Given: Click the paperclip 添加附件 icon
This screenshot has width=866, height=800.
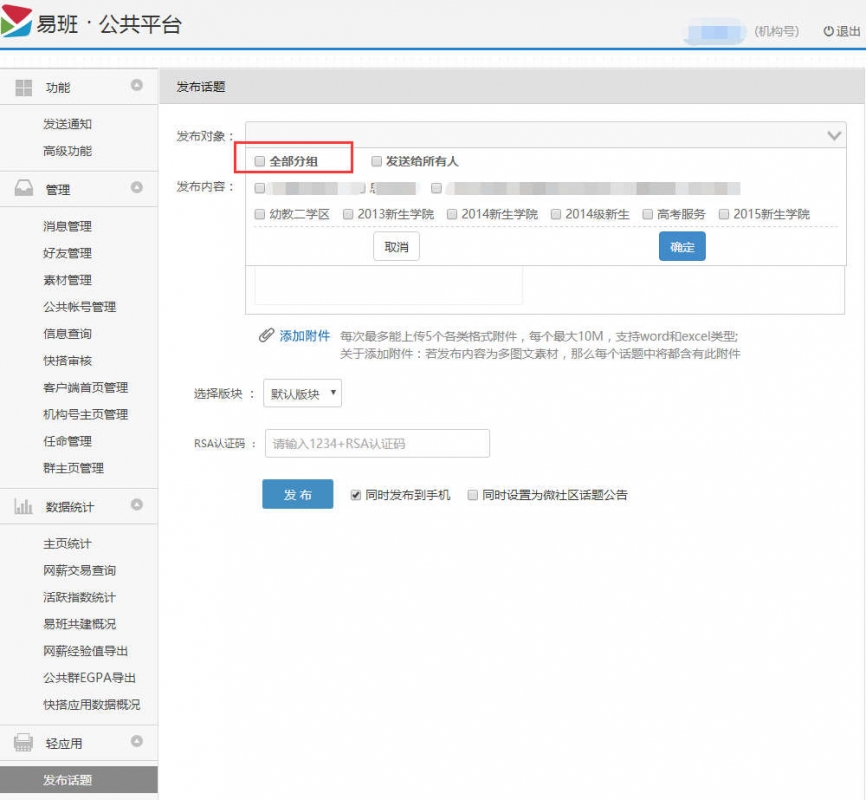Looking at the screenshot, I should [x=266, y=336].
